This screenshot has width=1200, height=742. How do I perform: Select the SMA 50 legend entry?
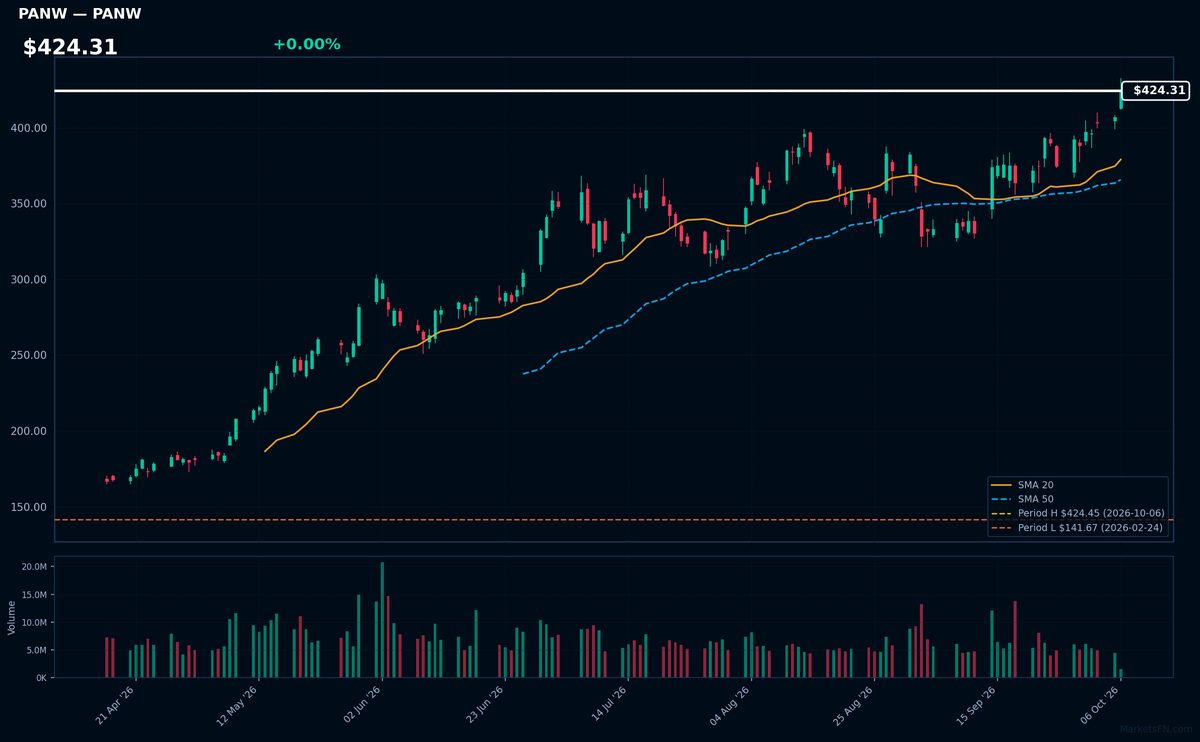pyautogui.click(x=1020, y=498)
